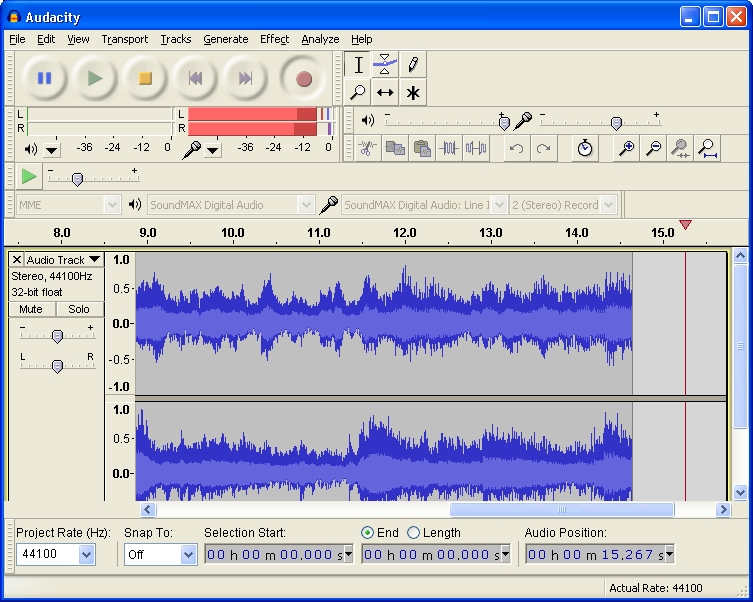
Task: Select the End radio button
Action: coord(368,533)
